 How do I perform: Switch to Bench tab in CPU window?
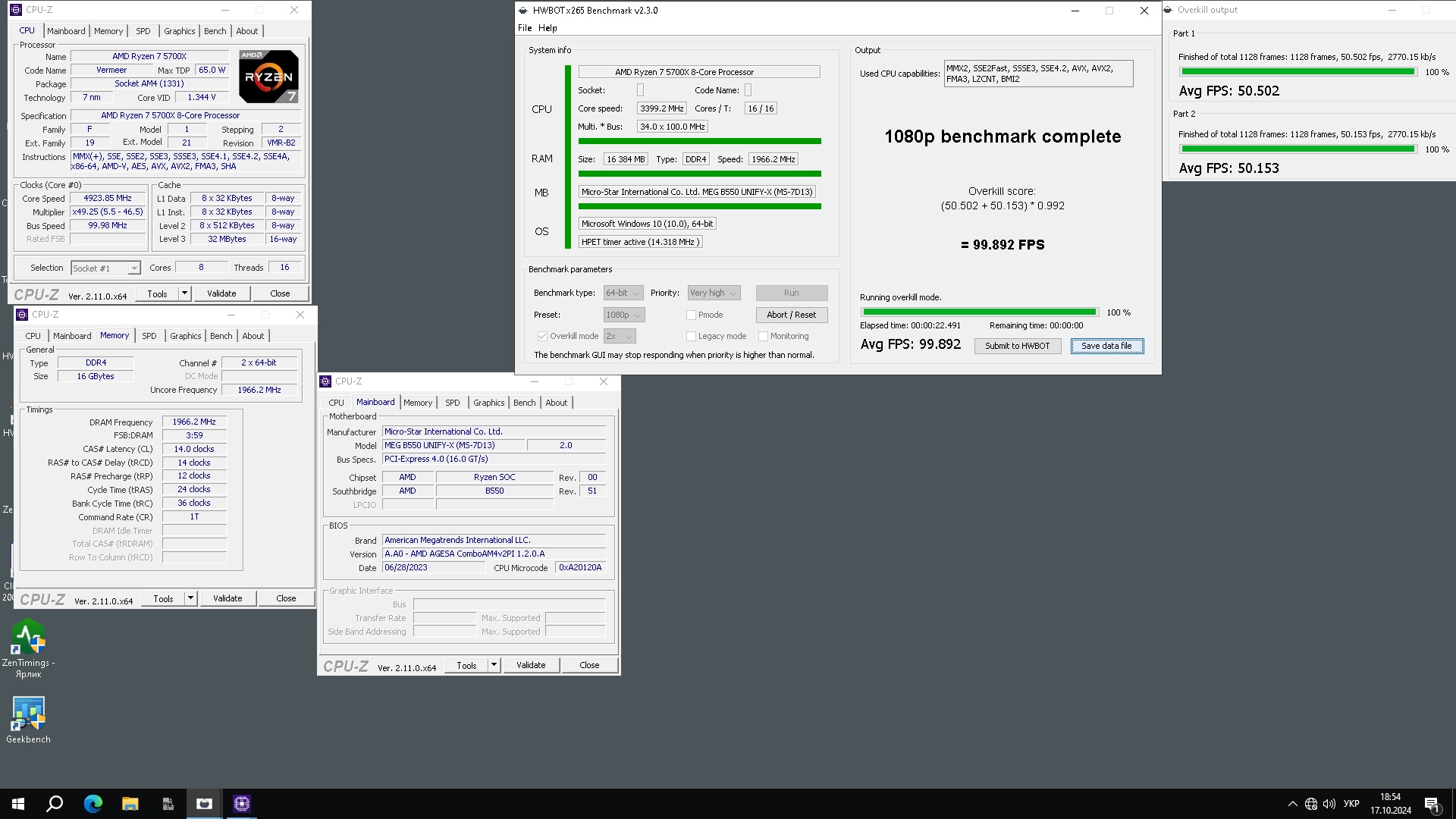[x=215, y=31]
